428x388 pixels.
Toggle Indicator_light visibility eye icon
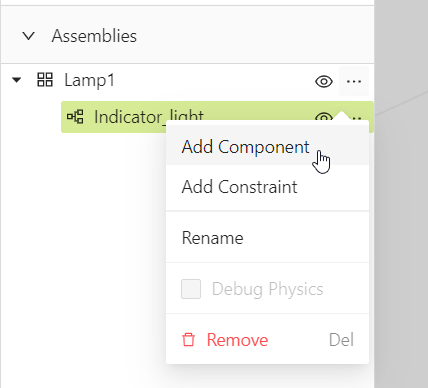(x=323, y=117)
